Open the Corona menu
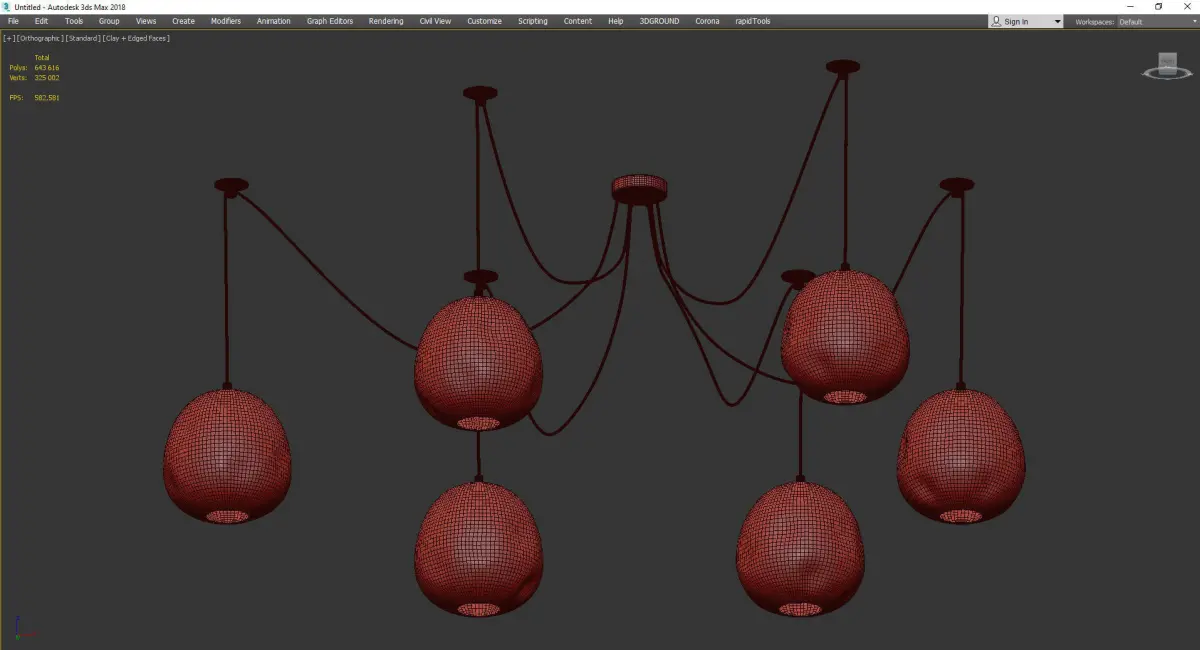1200x650 pixels. 707,21
